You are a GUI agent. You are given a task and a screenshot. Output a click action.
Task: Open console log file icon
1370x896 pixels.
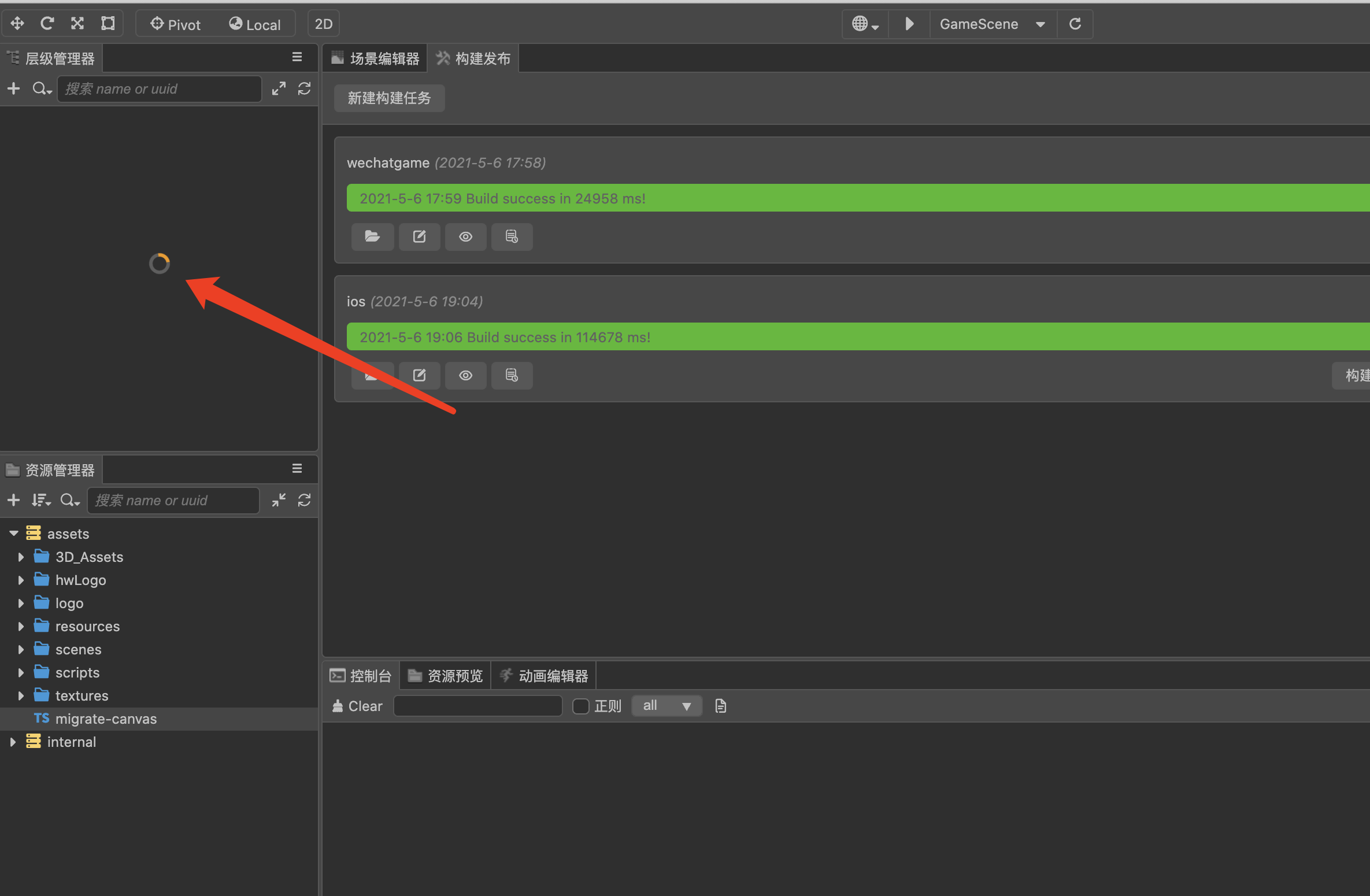tap(720, 706)
